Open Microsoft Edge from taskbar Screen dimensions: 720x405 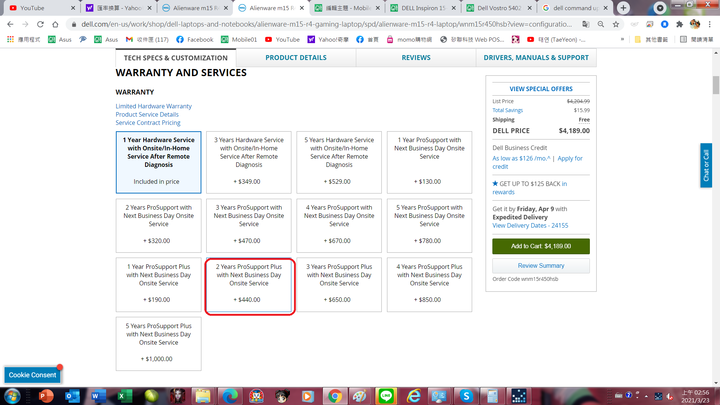pos(230,396)
